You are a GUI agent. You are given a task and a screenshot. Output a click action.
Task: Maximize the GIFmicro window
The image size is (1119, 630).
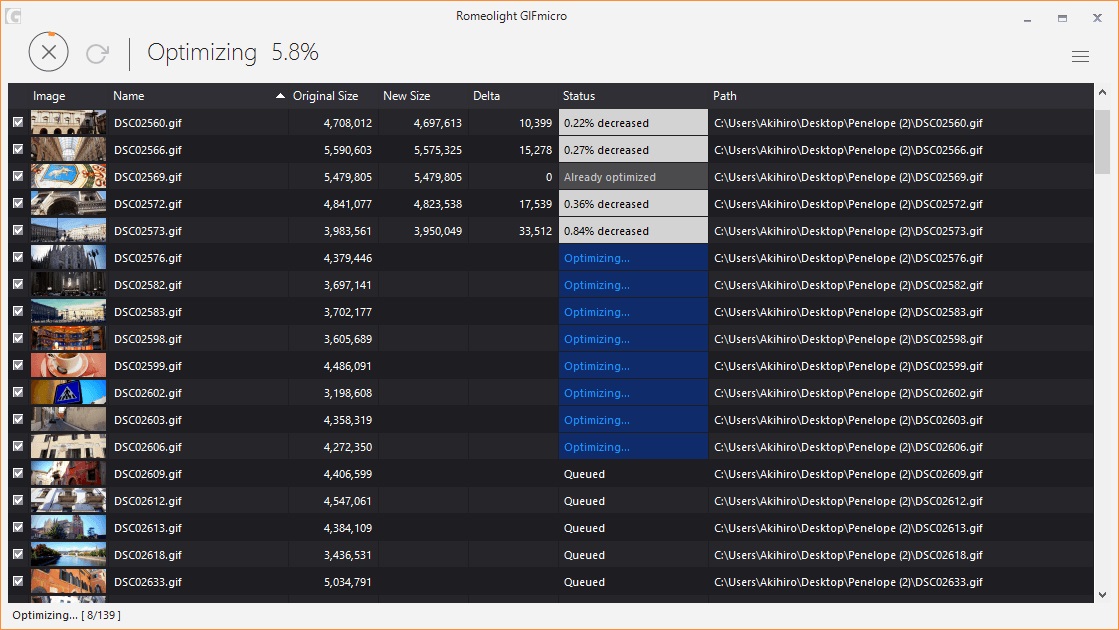coord(1062,18)
